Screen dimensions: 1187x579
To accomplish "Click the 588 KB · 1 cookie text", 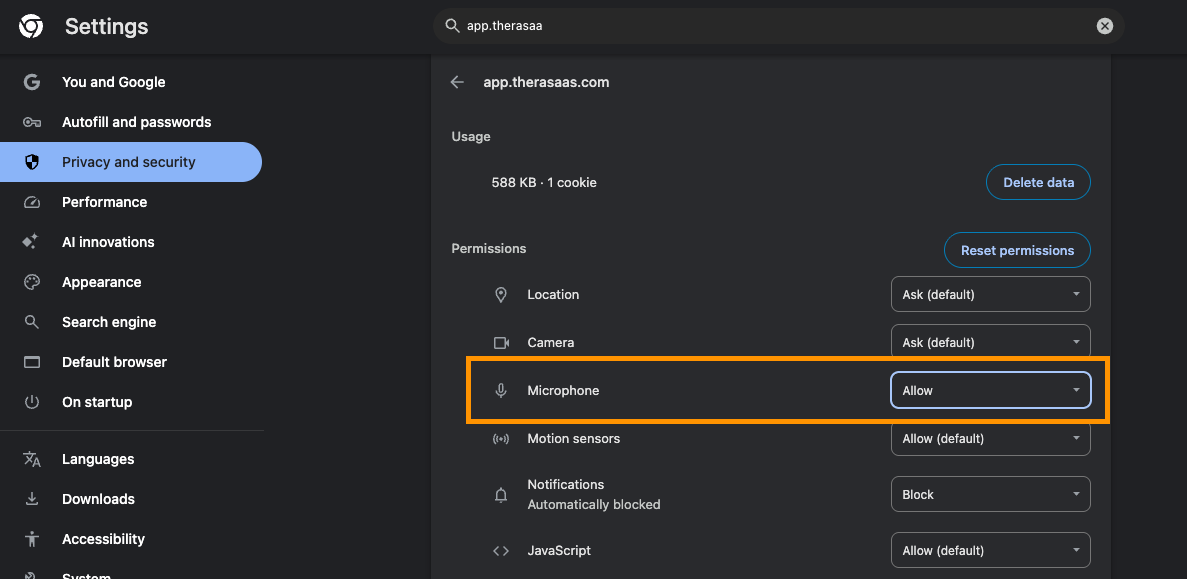I will 544,182.
